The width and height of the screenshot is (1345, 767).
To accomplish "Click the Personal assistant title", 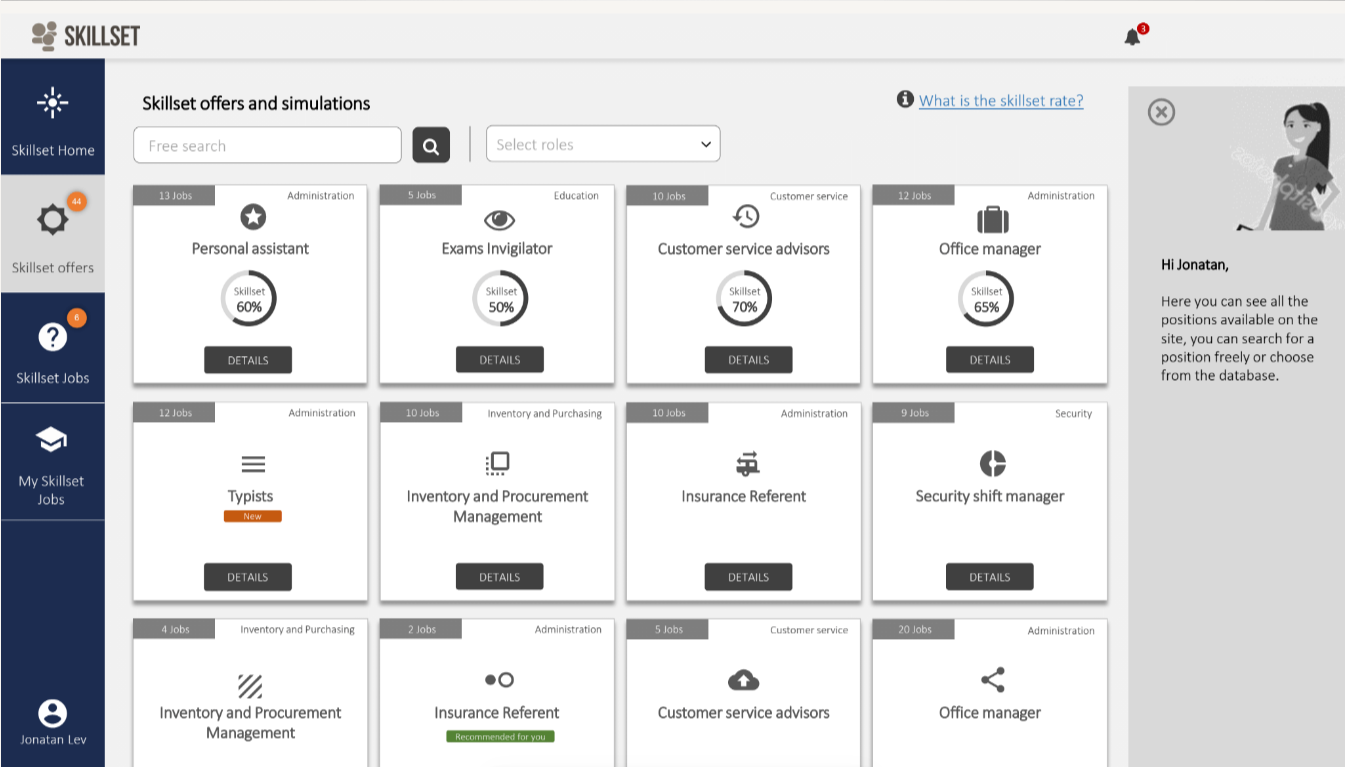I will tap(250, 248).
